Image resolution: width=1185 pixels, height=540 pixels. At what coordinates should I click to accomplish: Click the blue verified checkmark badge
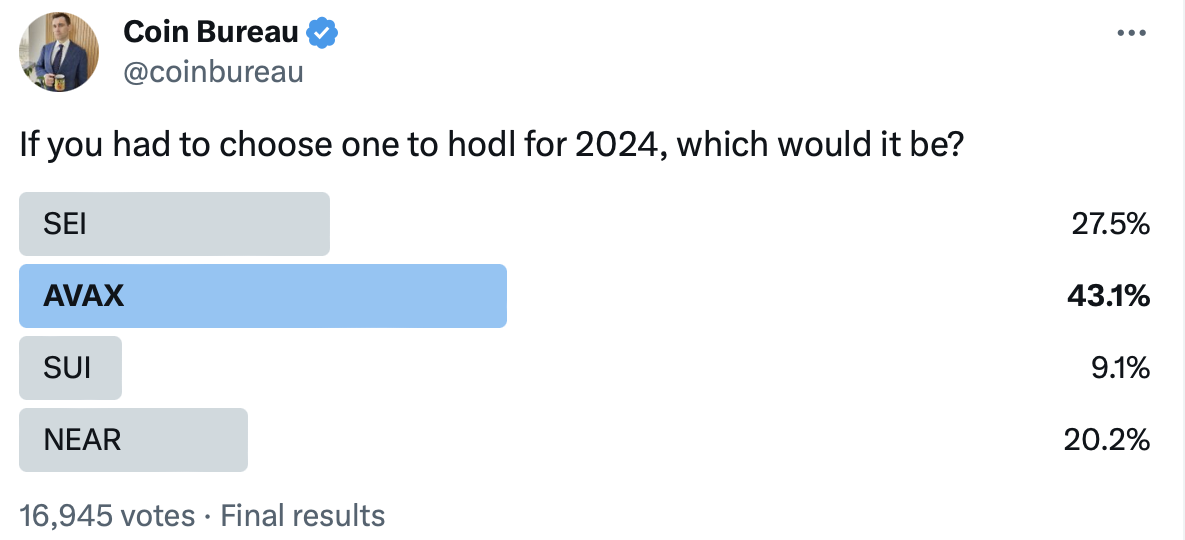point(324,33)
